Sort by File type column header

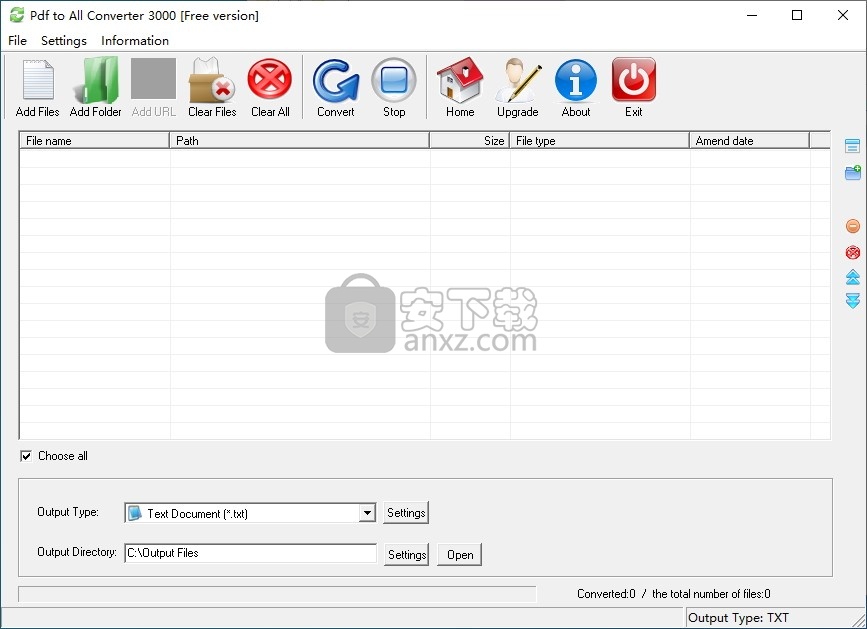pos(599,140)
